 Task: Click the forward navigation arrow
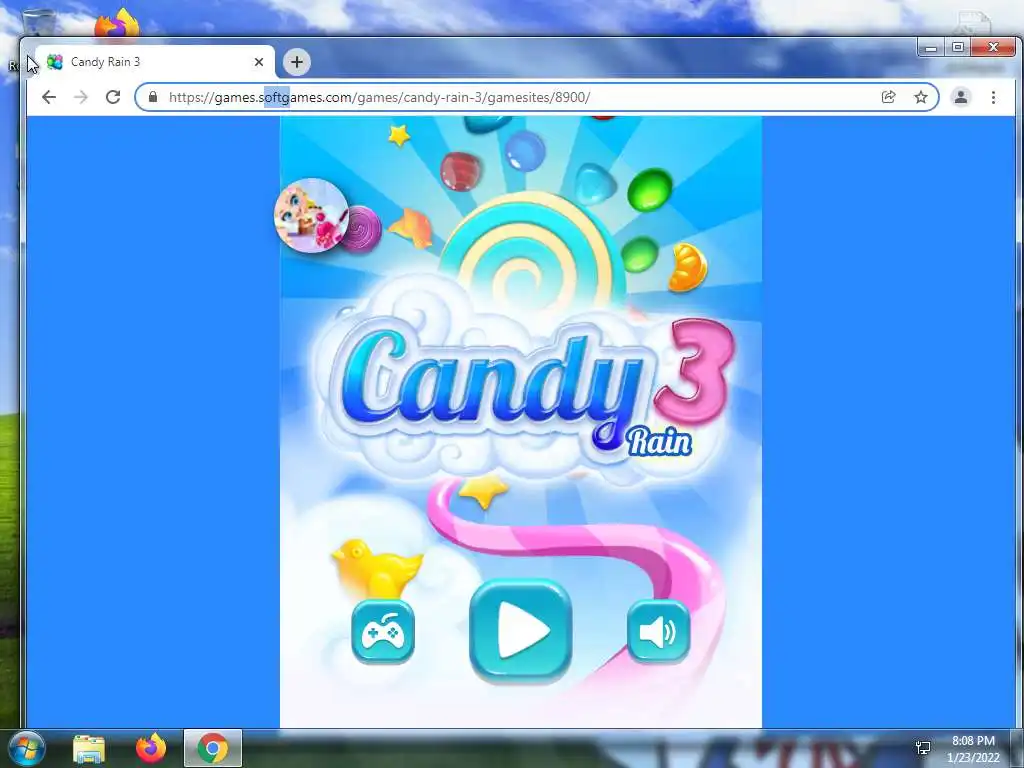click(81, 97)
